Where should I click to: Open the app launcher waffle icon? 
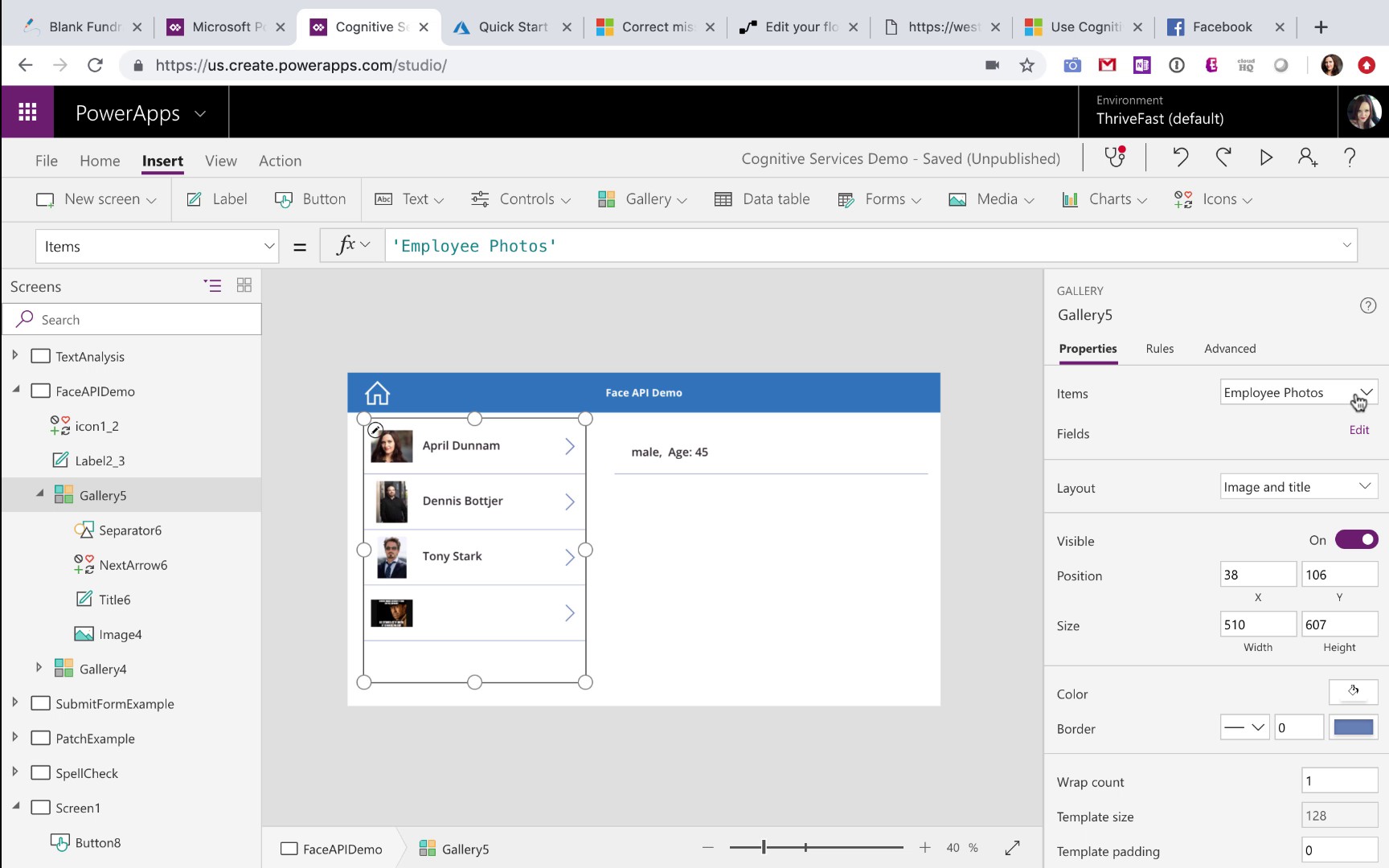click(27, 113)
